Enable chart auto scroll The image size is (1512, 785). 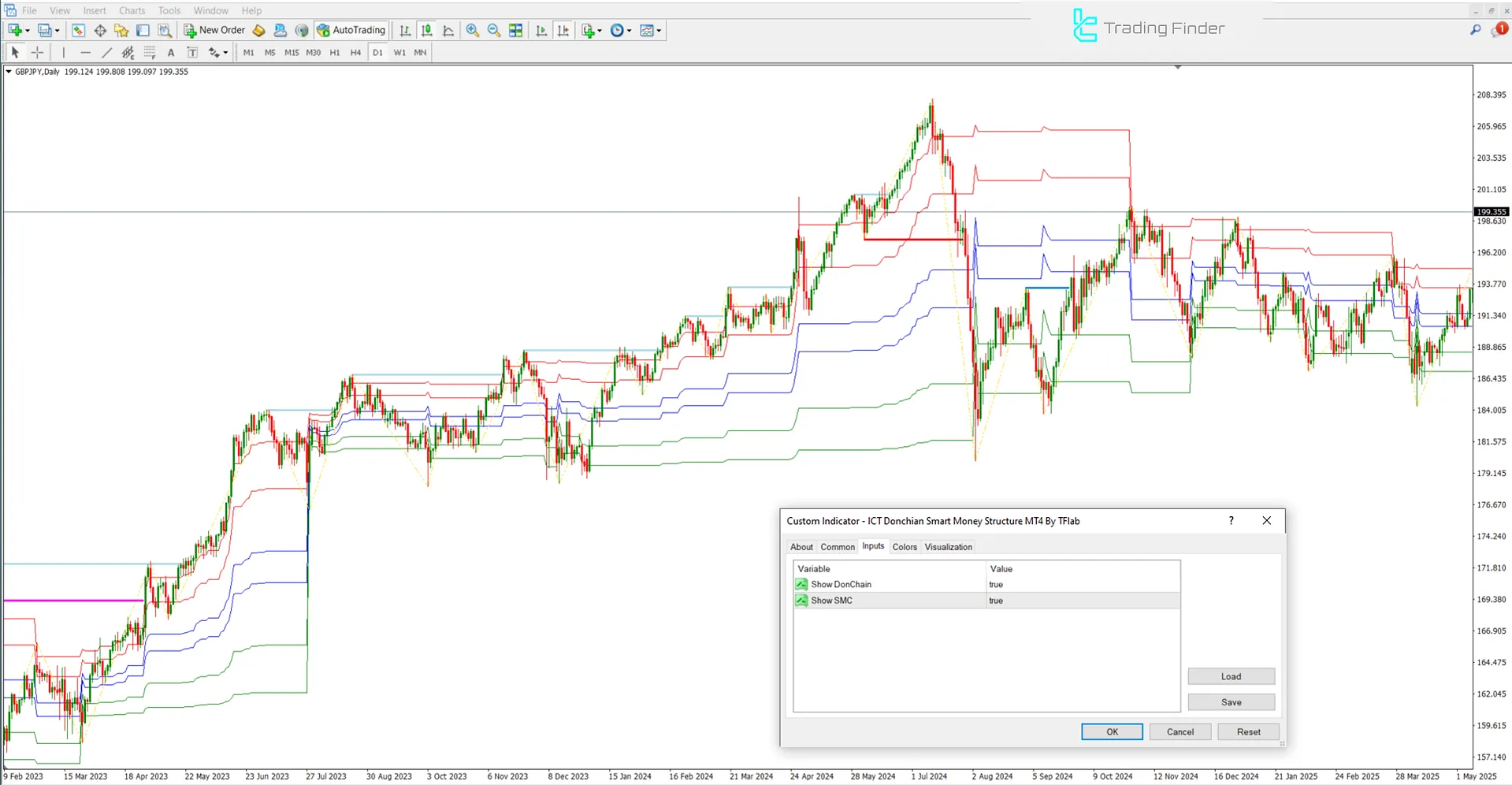[x=541, y=30]
